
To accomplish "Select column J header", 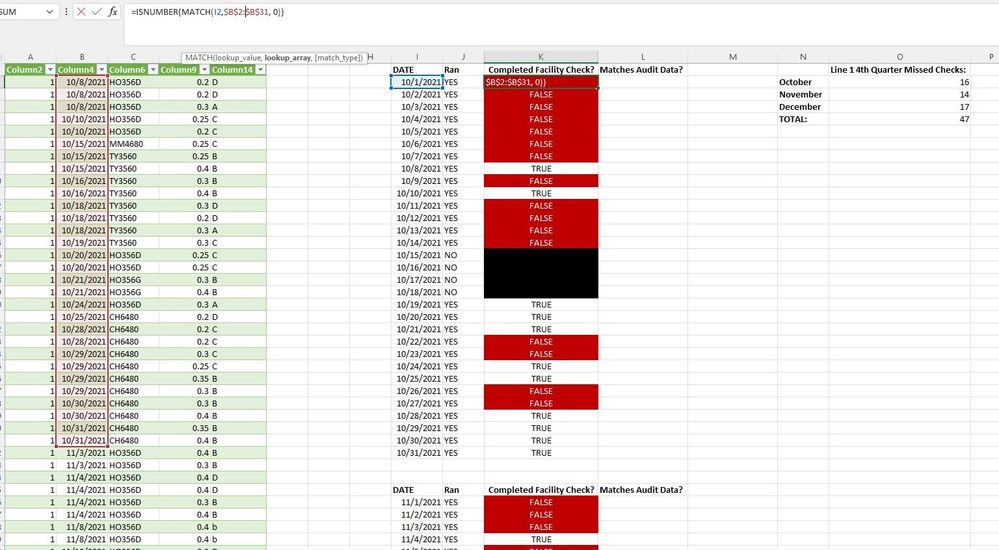I will 463,57.
